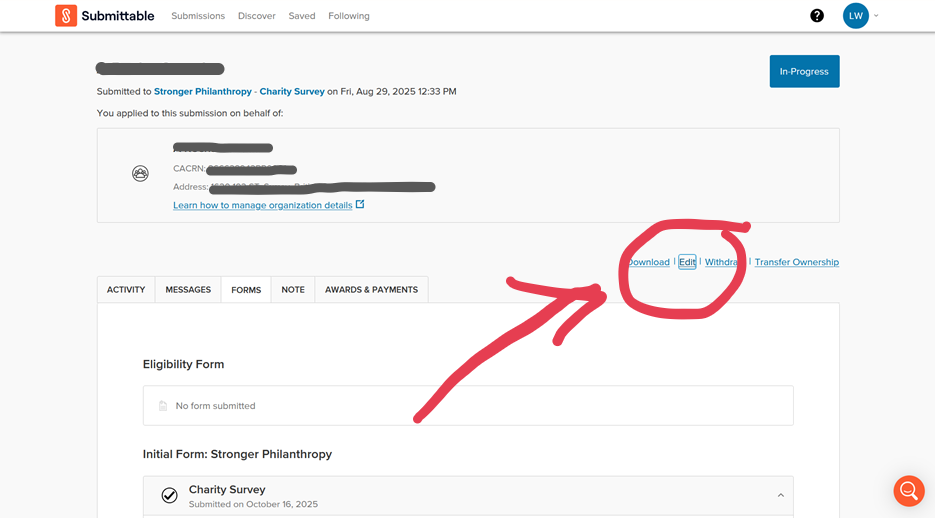Click the external link icon beside organization details

360,205
